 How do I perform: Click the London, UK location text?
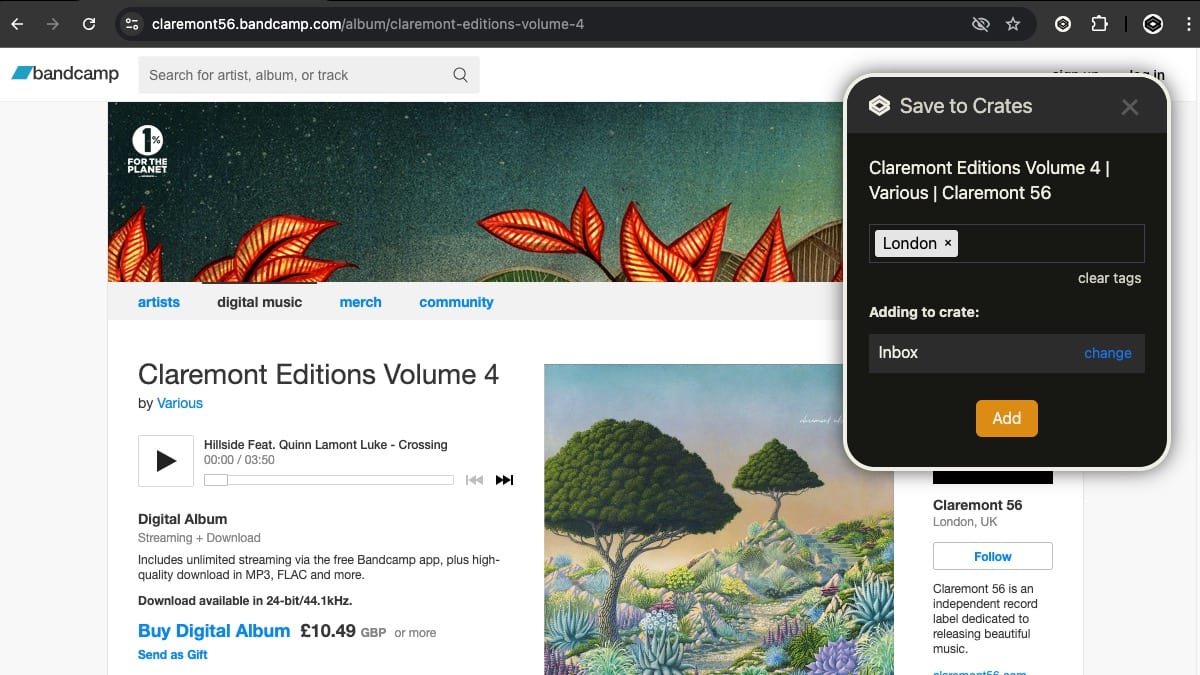coord(965,522)
